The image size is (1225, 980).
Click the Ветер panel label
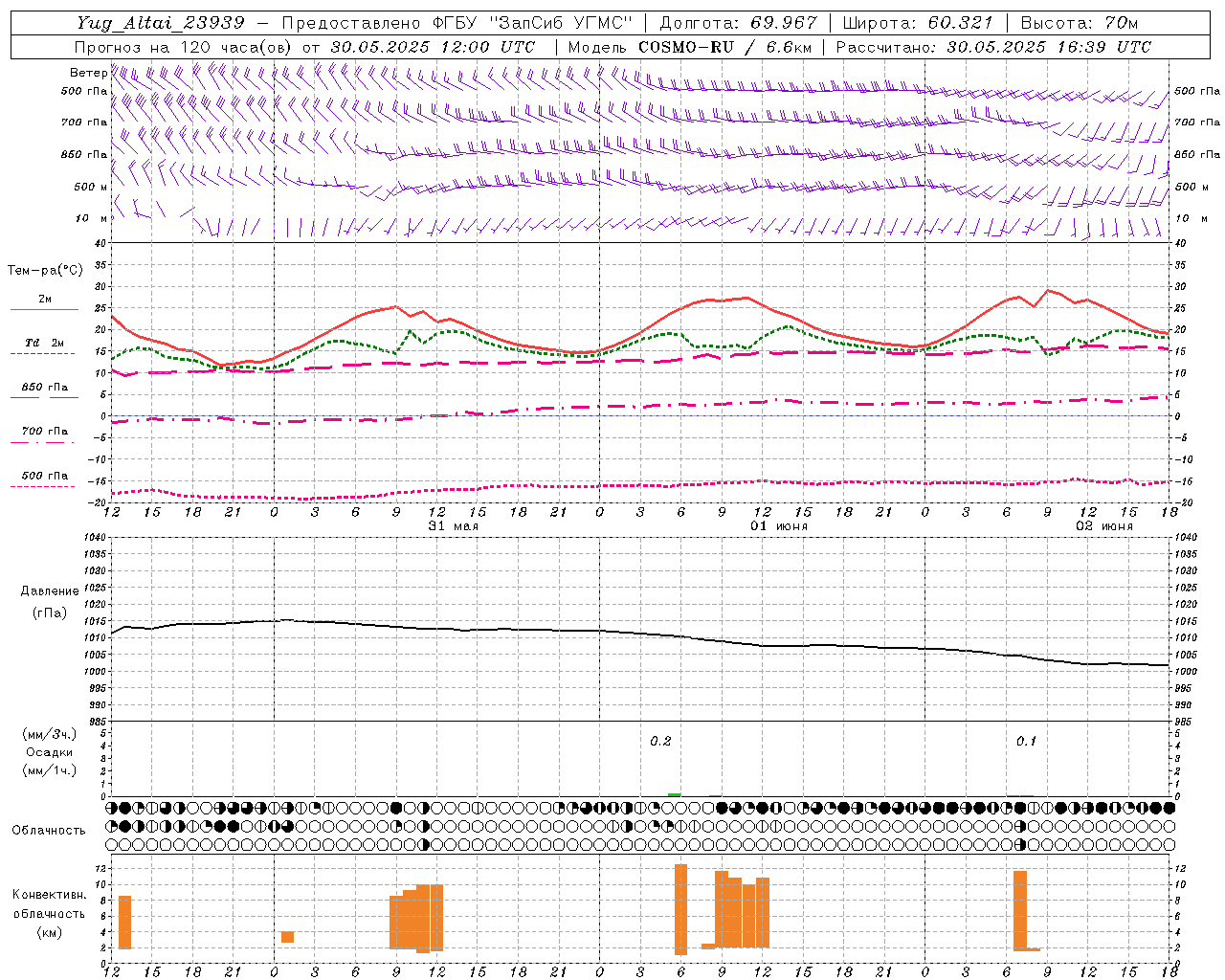(x=88, y=73)
